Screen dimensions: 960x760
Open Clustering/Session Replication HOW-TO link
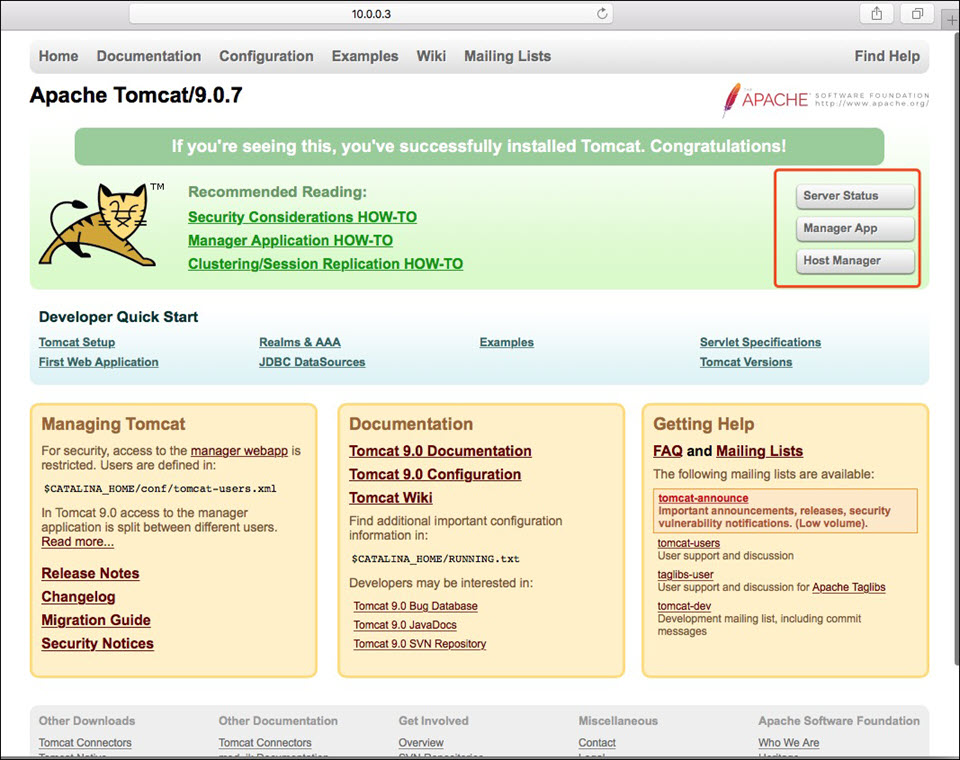tap(326, 264)
